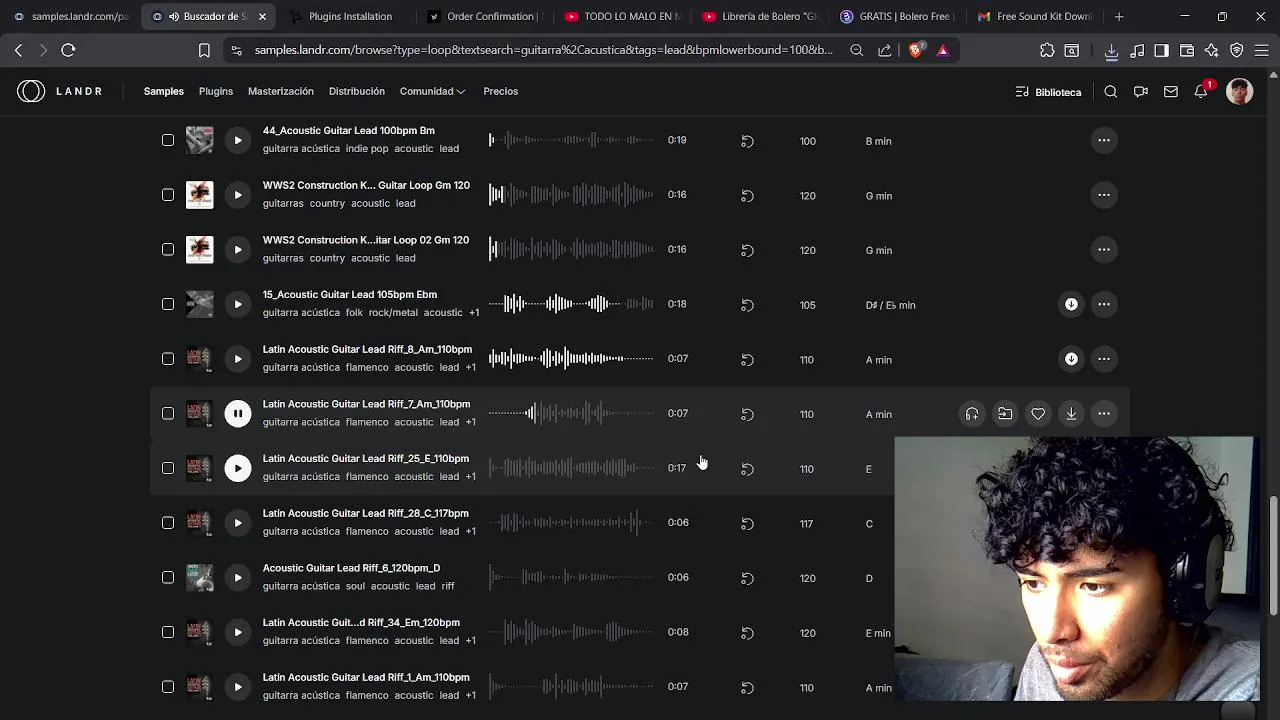
Task: Click downloaded icon on Riff_8_Am_110bpm row
Action: (1071, 359)
